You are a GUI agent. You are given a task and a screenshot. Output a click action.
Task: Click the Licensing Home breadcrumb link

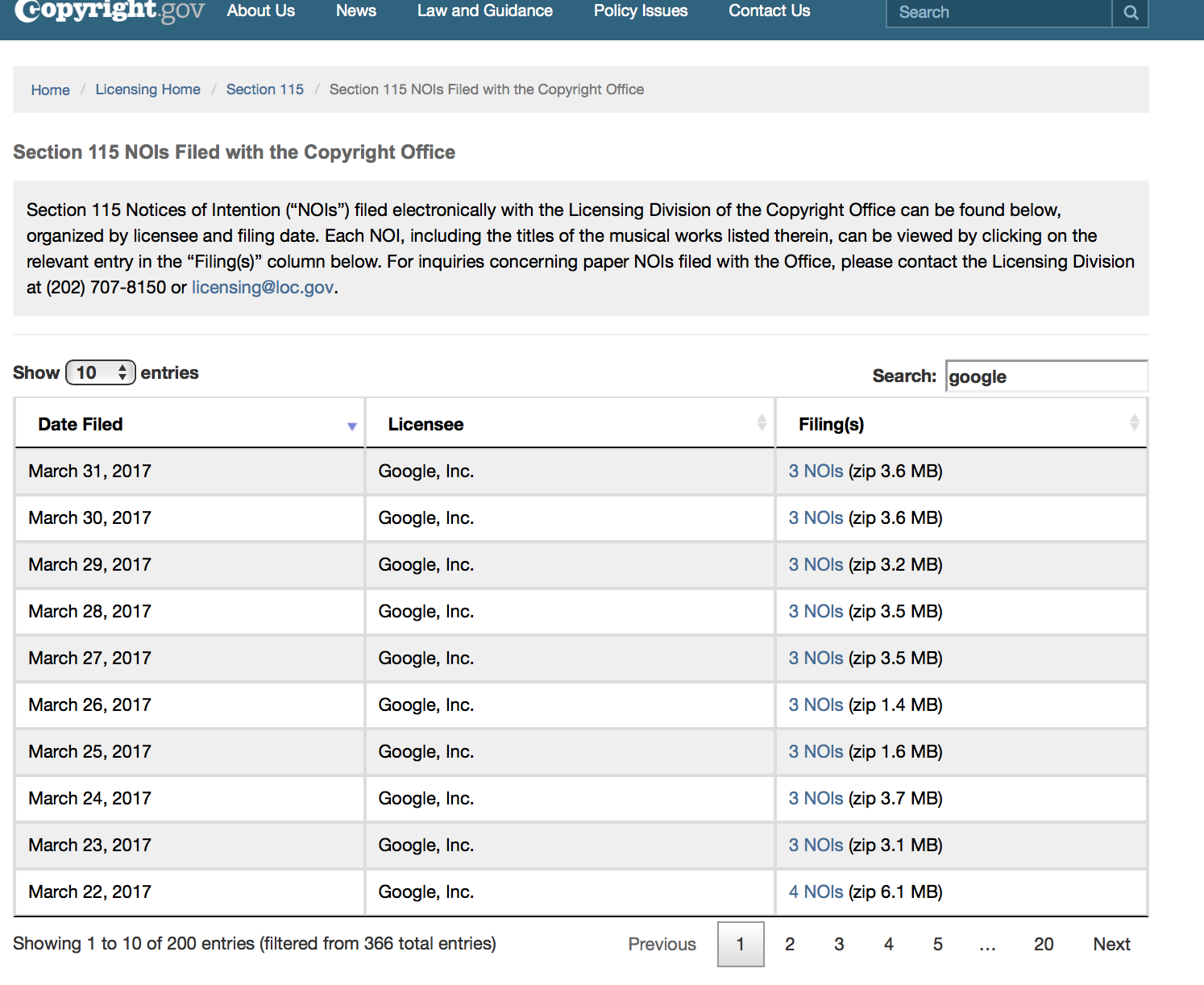(147, 89)
